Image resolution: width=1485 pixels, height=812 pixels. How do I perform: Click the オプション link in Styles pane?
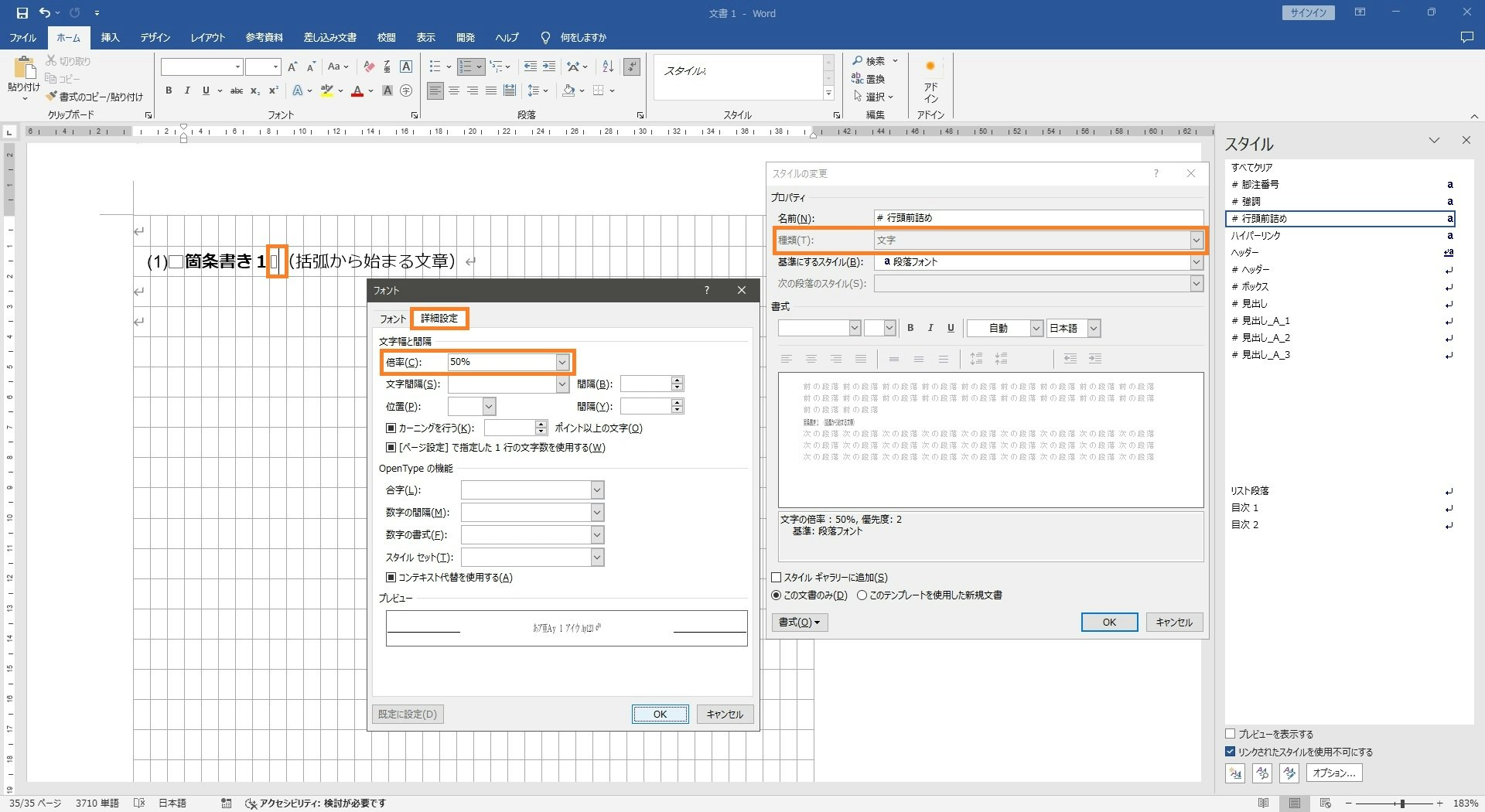coord(1334,773)
